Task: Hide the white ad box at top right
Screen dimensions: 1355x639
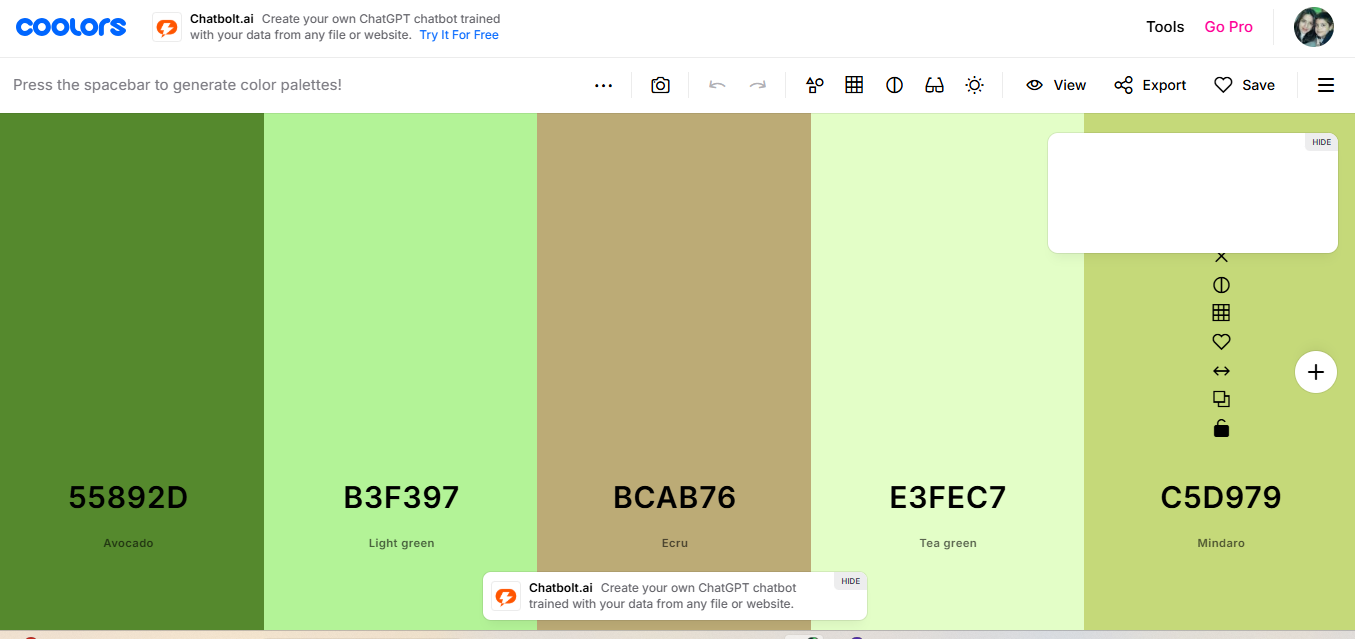Action: click(x=1321, y=142)
